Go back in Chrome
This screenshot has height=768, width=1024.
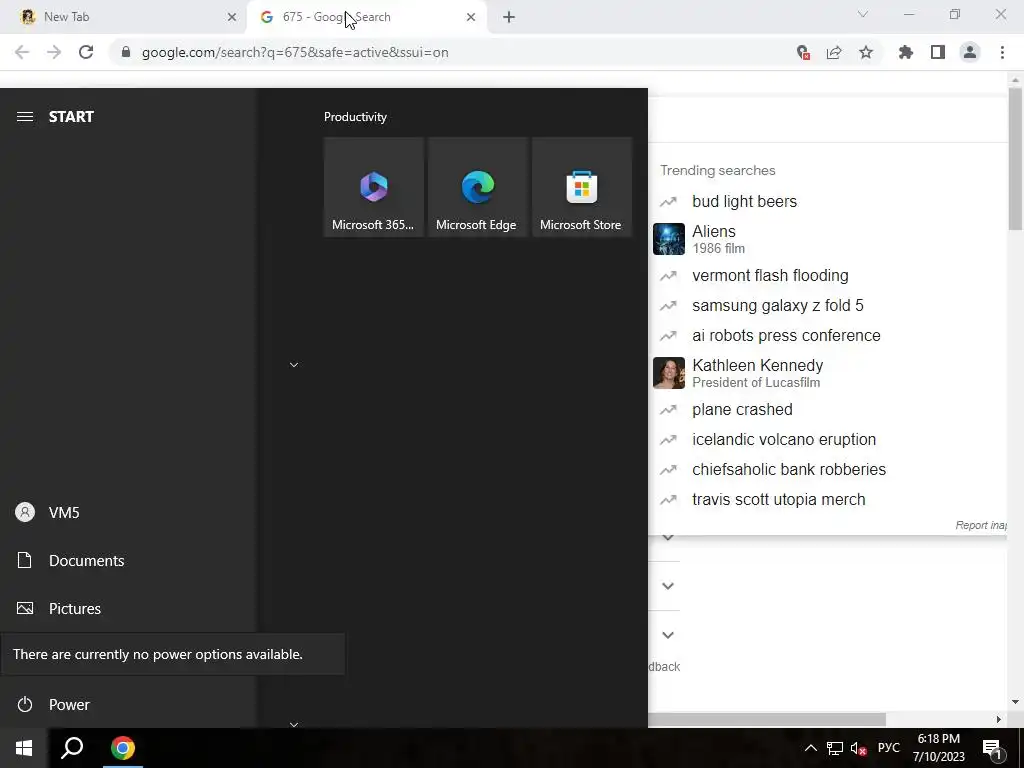tap(22, 52)
